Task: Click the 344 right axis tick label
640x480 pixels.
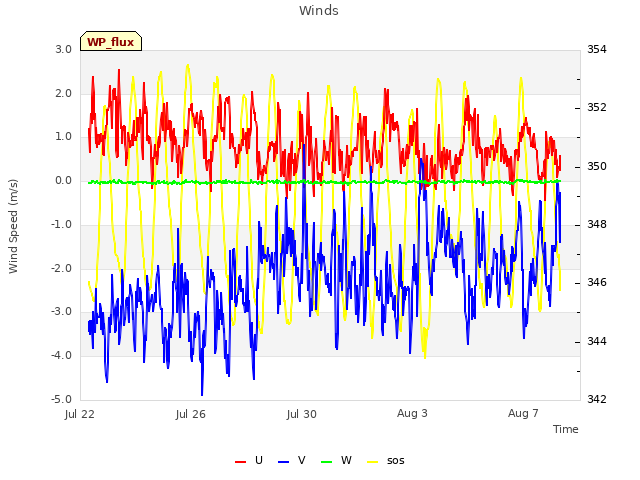Action: pyautogui.click(x=597, y=341)
